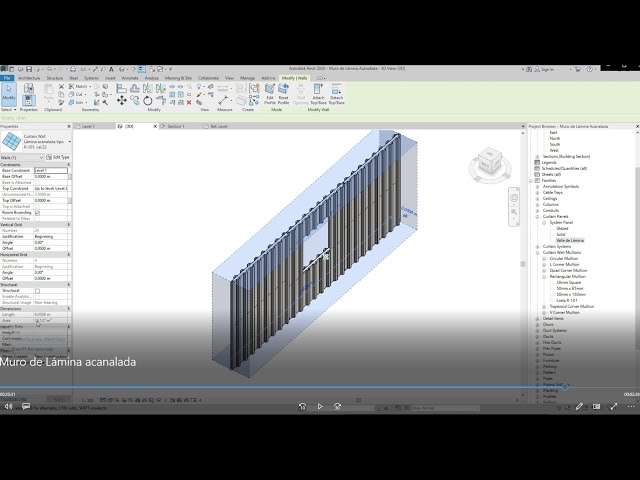Click the Move tool icon
Viewport: 640px width, 480px height.
coord(121,100)
